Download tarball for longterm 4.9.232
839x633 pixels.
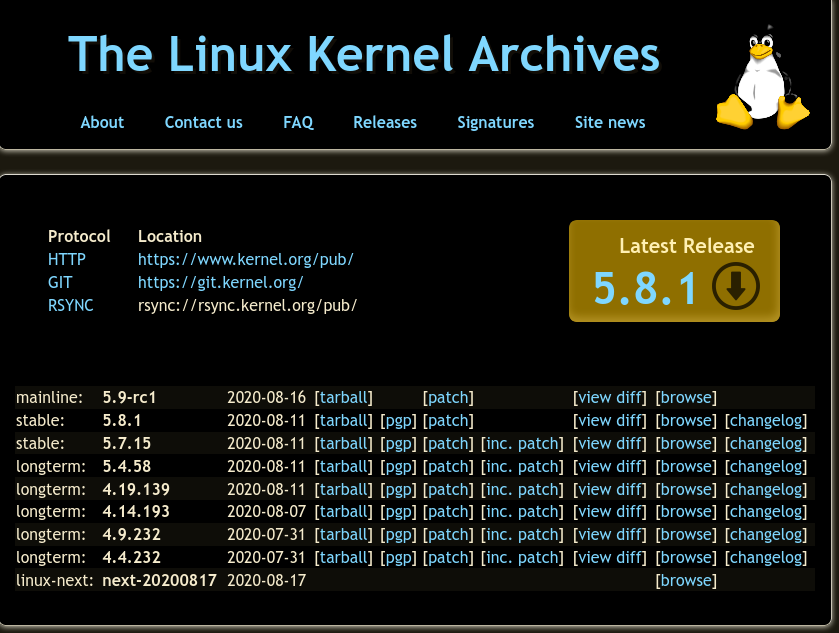point(344,535)
